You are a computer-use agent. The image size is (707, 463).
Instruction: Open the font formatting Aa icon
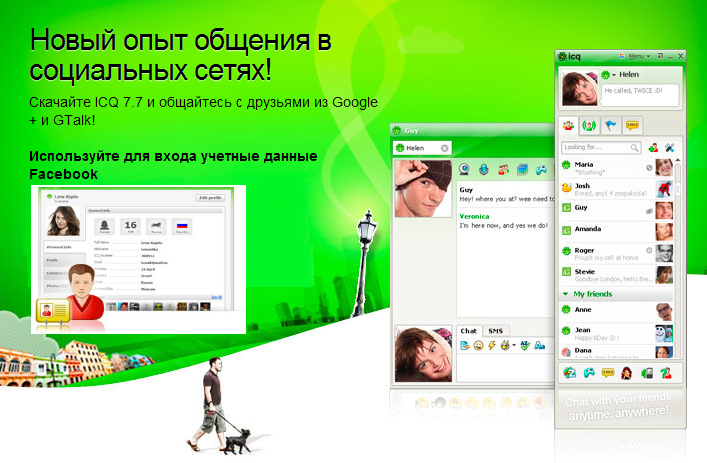tap(539, 346)
